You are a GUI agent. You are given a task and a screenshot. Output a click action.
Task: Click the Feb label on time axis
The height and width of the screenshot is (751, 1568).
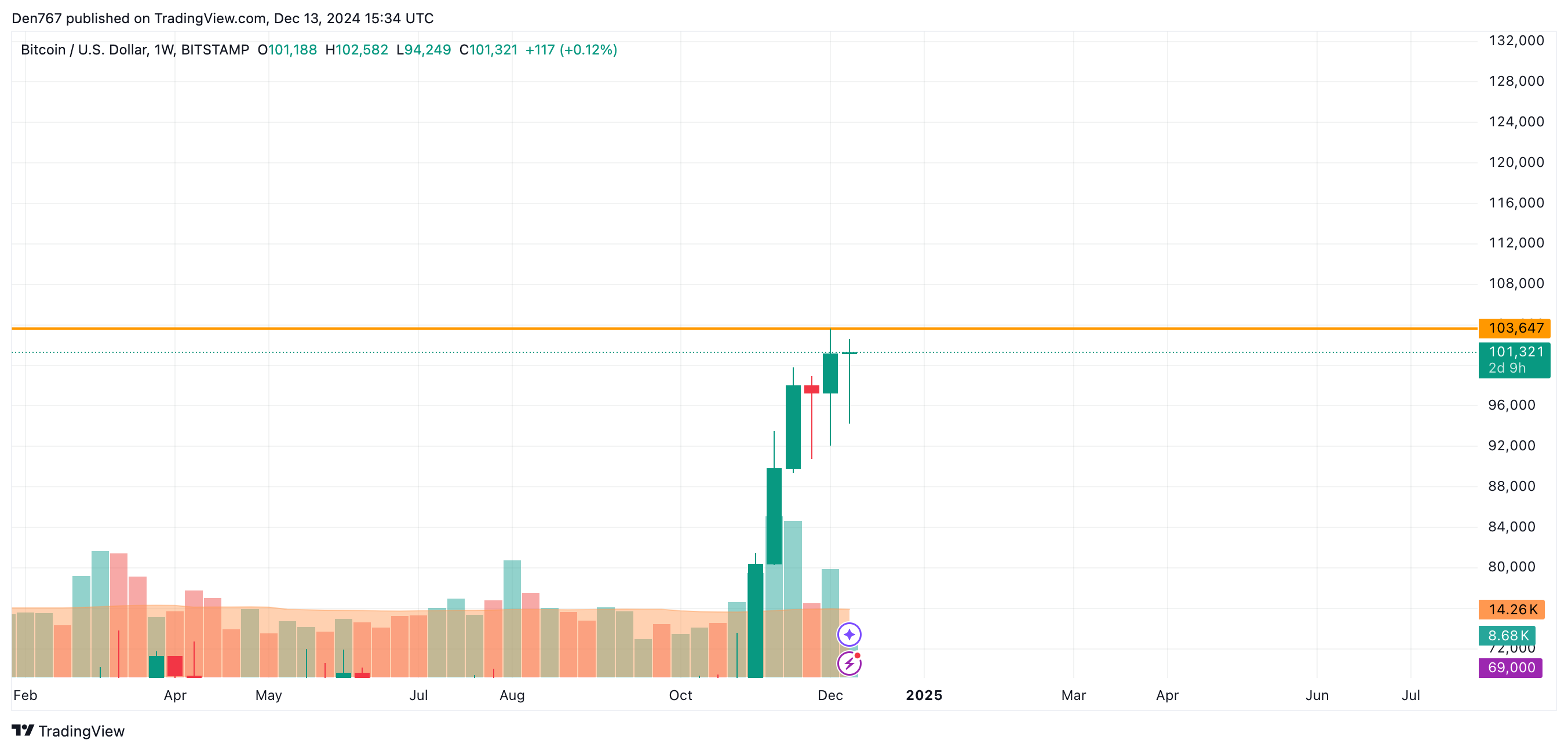point(25,695)
